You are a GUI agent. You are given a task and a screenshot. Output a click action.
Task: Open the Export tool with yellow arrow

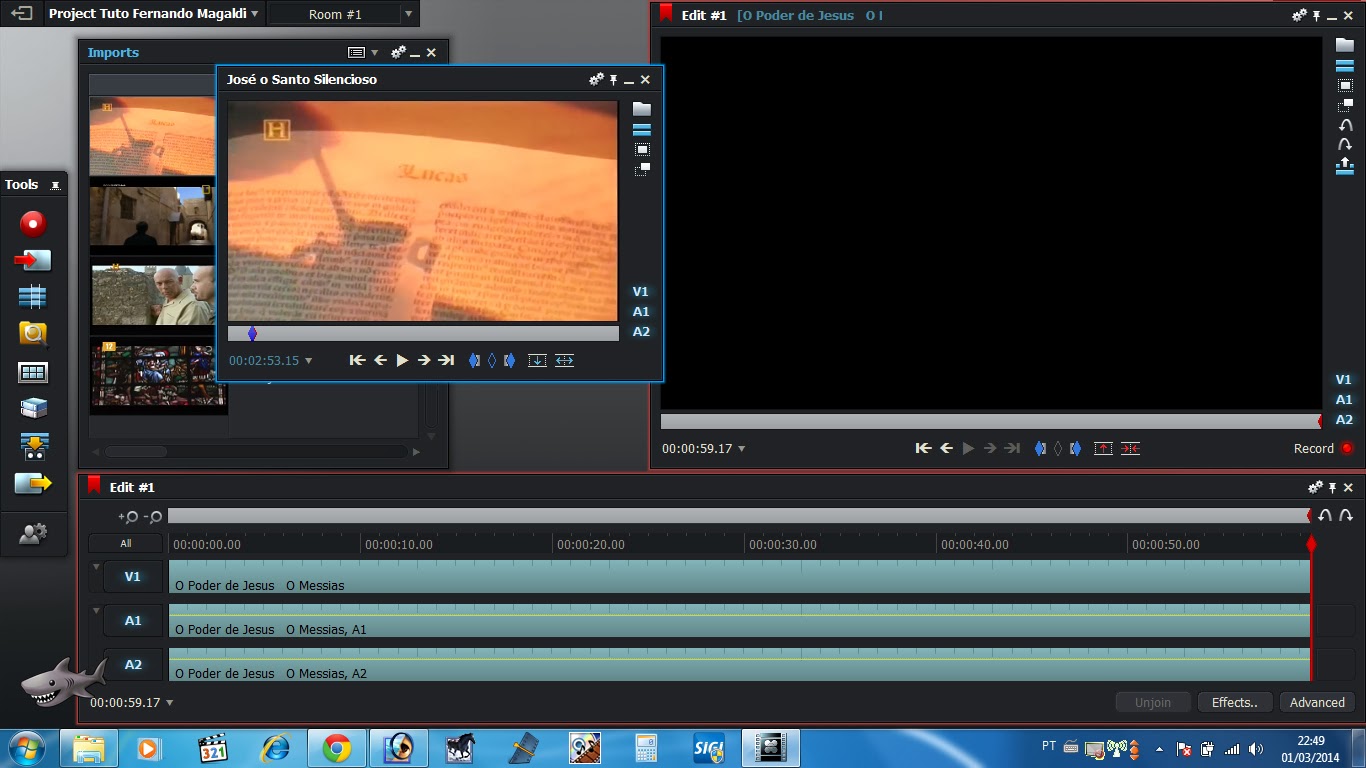pyautogui.click(x=33, y=484)
